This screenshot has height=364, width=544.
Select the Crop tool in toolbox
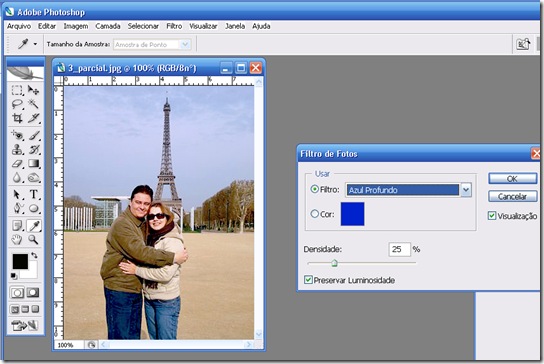click(17, 118)
